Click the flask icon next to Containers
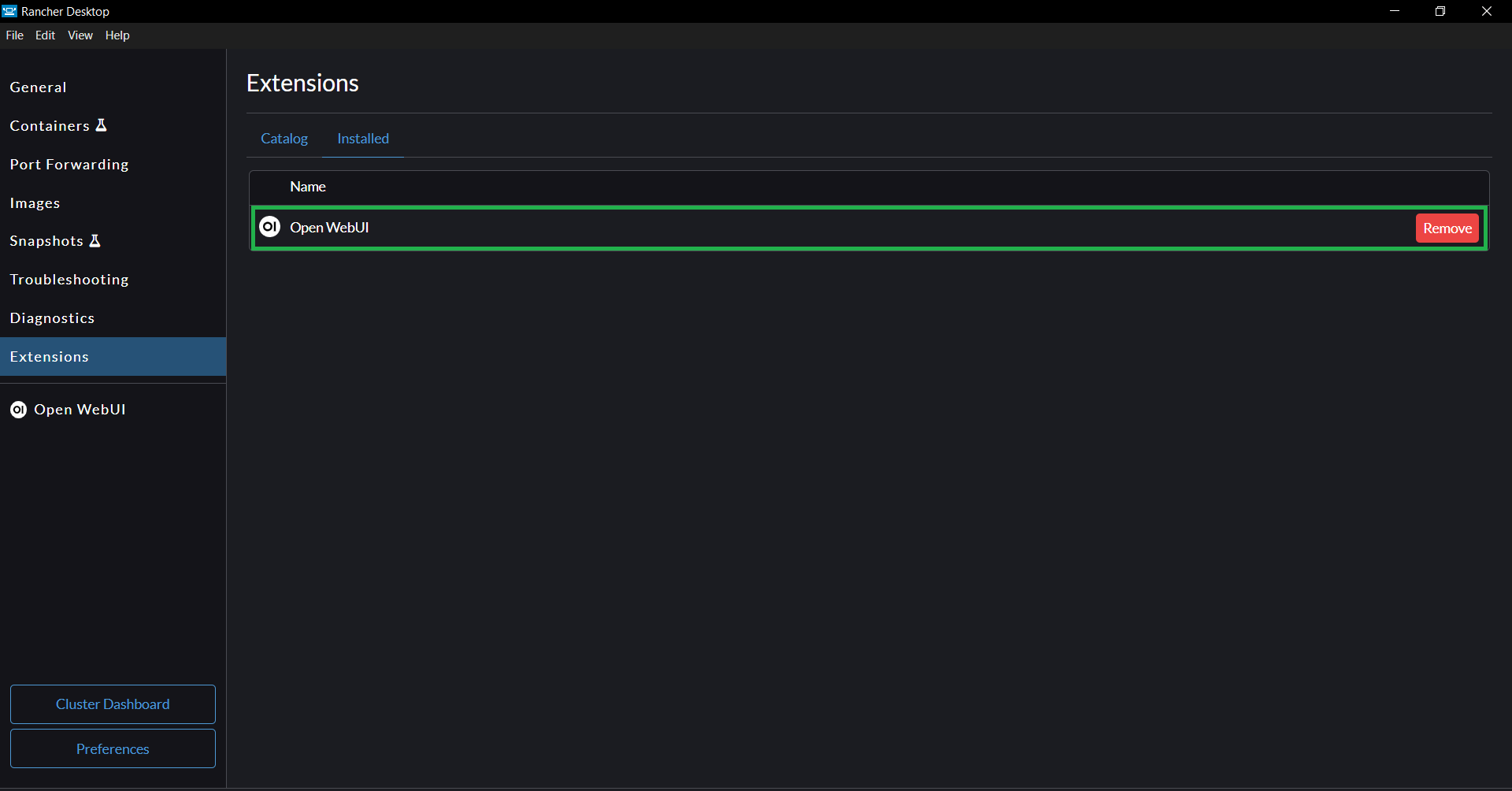Viewport: 1512px width, 791px height. tap(101, 125)
